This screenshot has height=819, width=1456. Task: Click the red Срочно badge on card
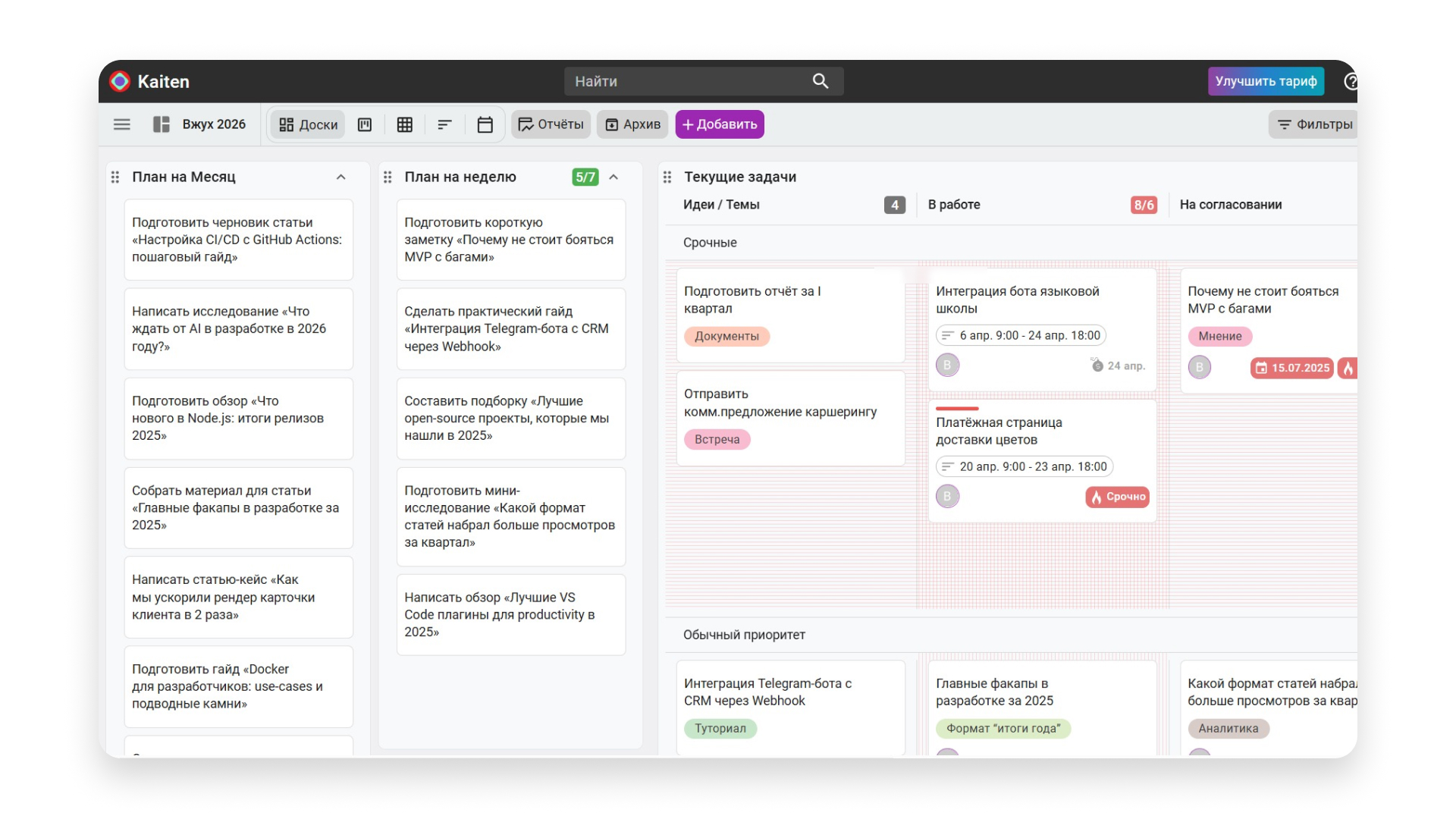[x=1118, y=497]
